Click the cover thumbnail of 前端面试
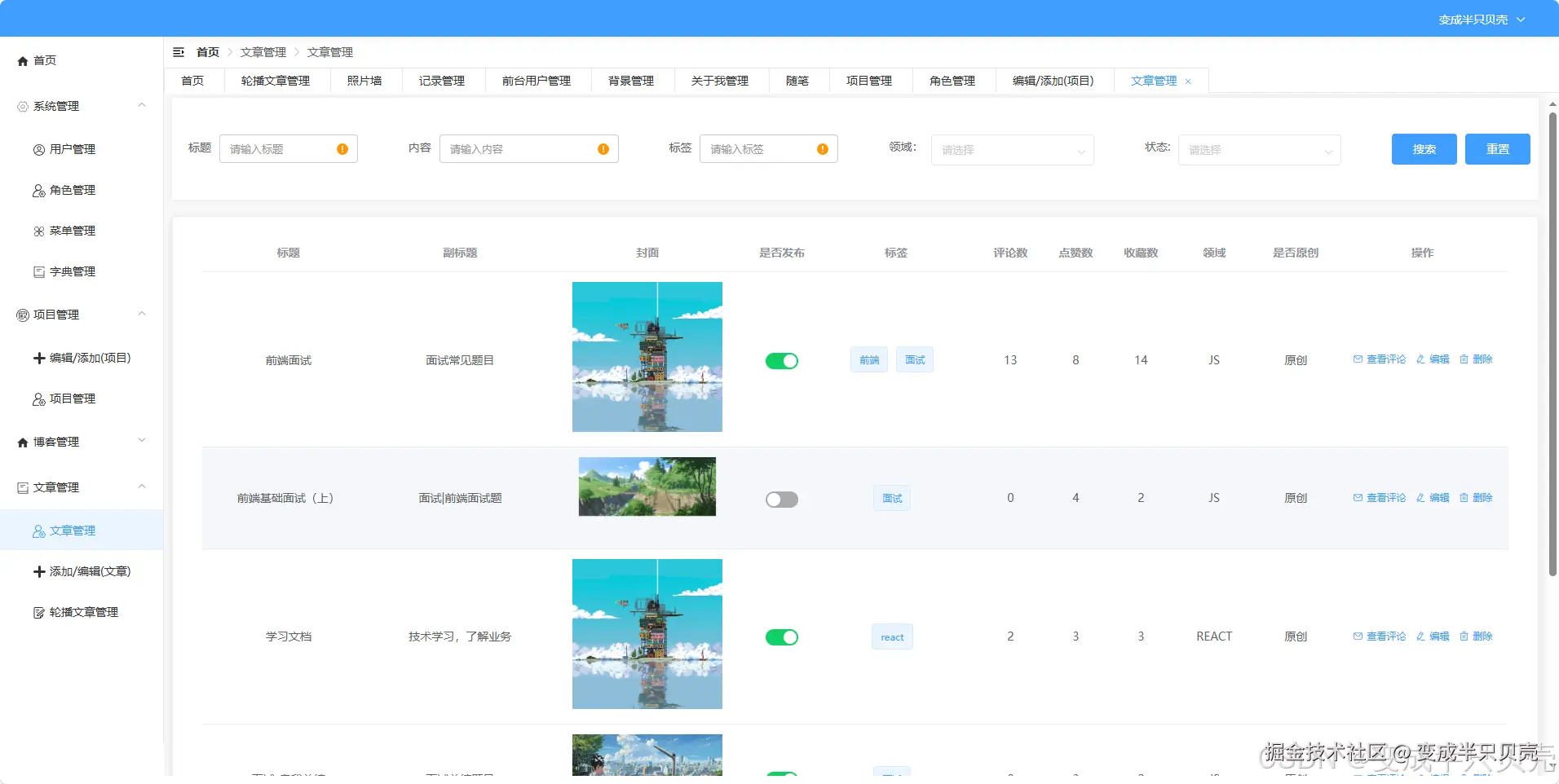 (647, 357)
